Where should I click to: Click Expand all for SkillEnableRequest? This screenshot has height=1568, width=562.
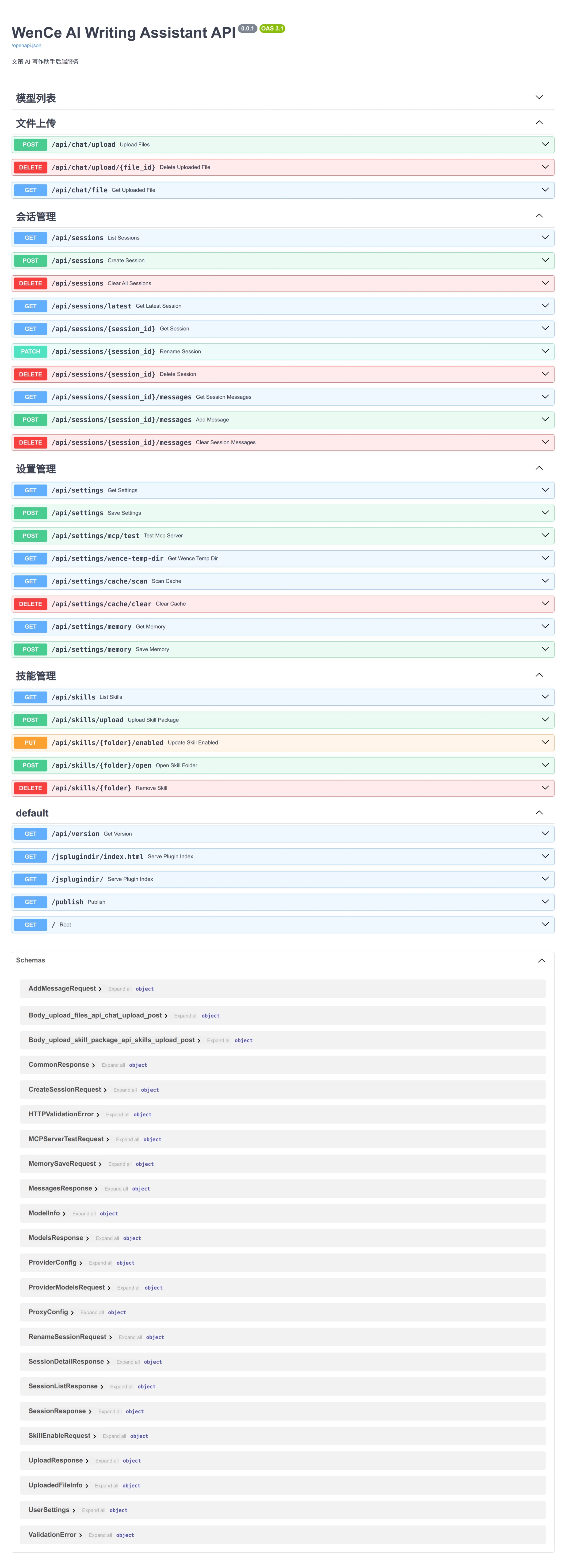tap(114, 1437)
